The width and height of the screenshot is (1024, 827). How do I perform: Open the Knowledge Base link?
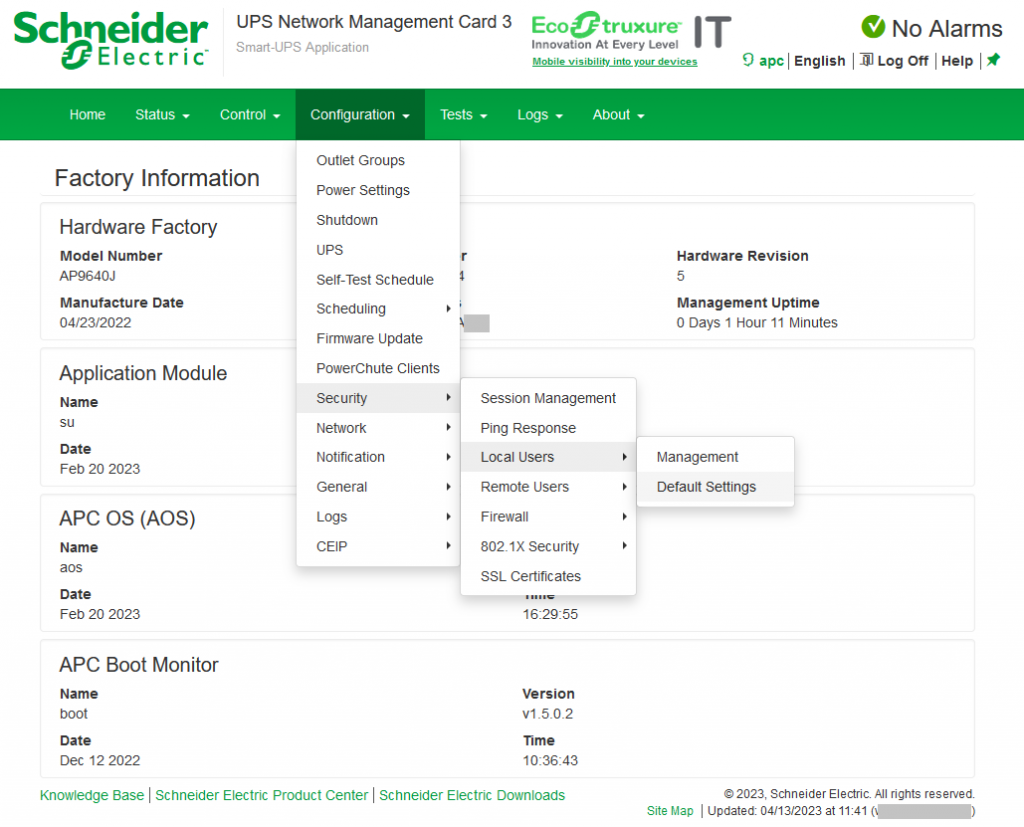tap(92, 795)
